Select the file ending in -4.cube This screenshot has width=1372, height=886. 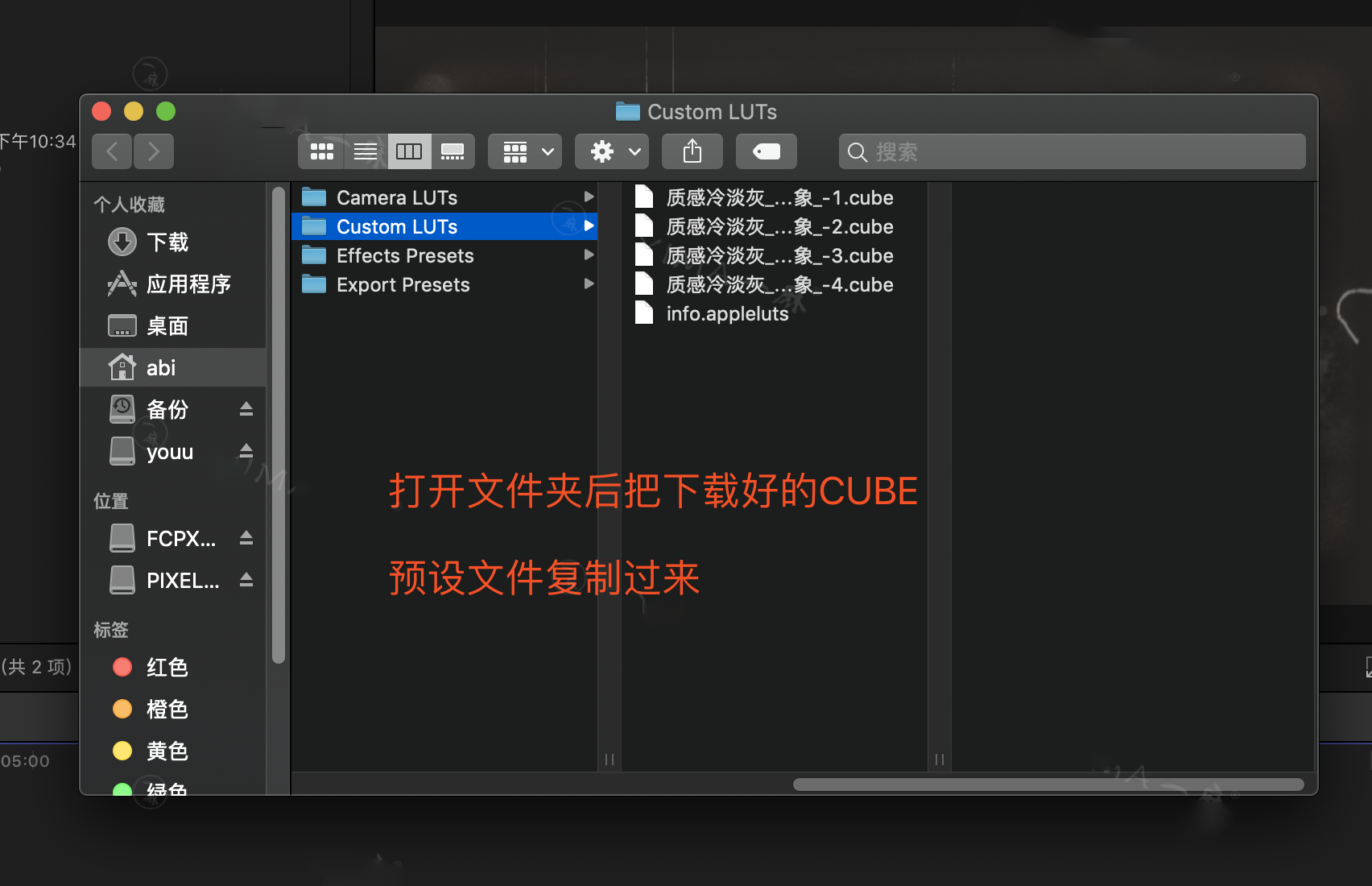[775, 284]
